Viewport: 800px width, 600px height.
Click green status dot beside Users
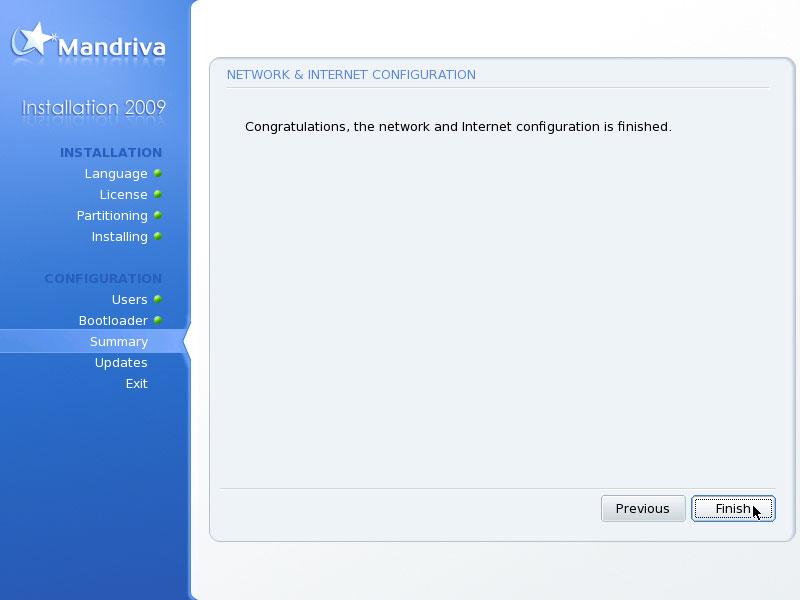coord(158,299)
